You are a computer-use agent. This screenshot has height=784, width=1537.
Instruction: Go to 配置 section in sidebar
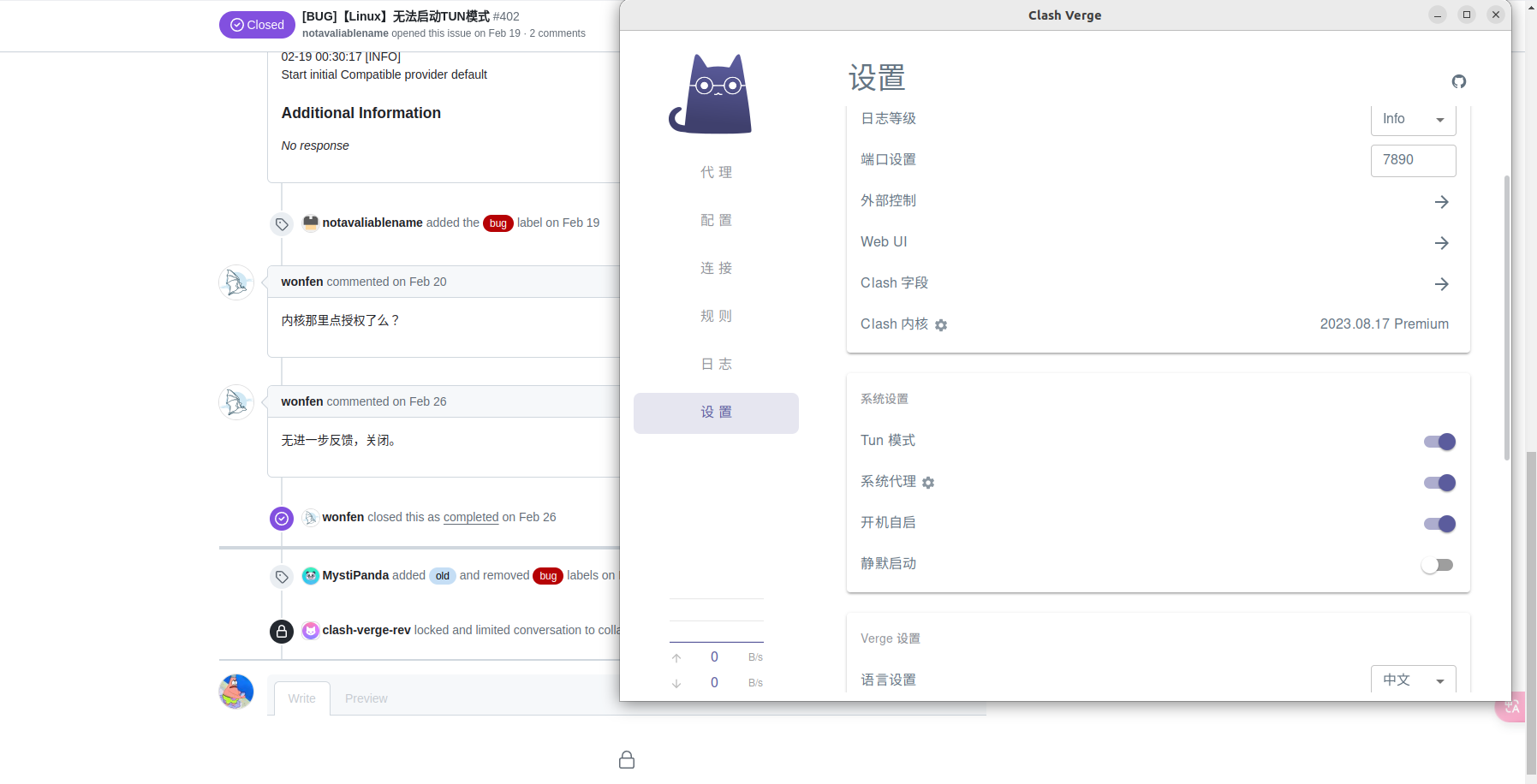pyautogui.click(x=716, y=221)
